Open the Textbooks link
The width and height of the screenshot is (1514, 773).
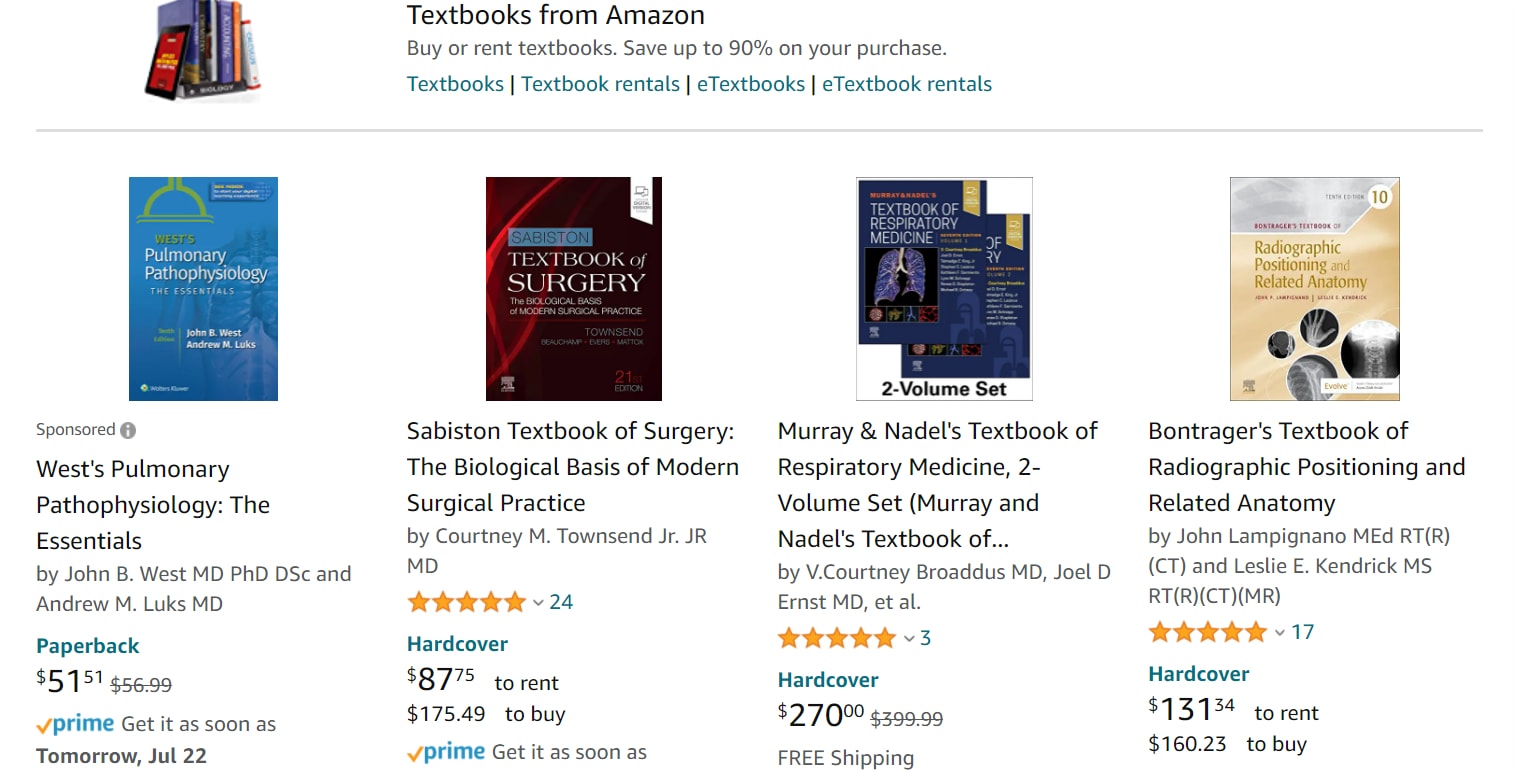[455, 83]
